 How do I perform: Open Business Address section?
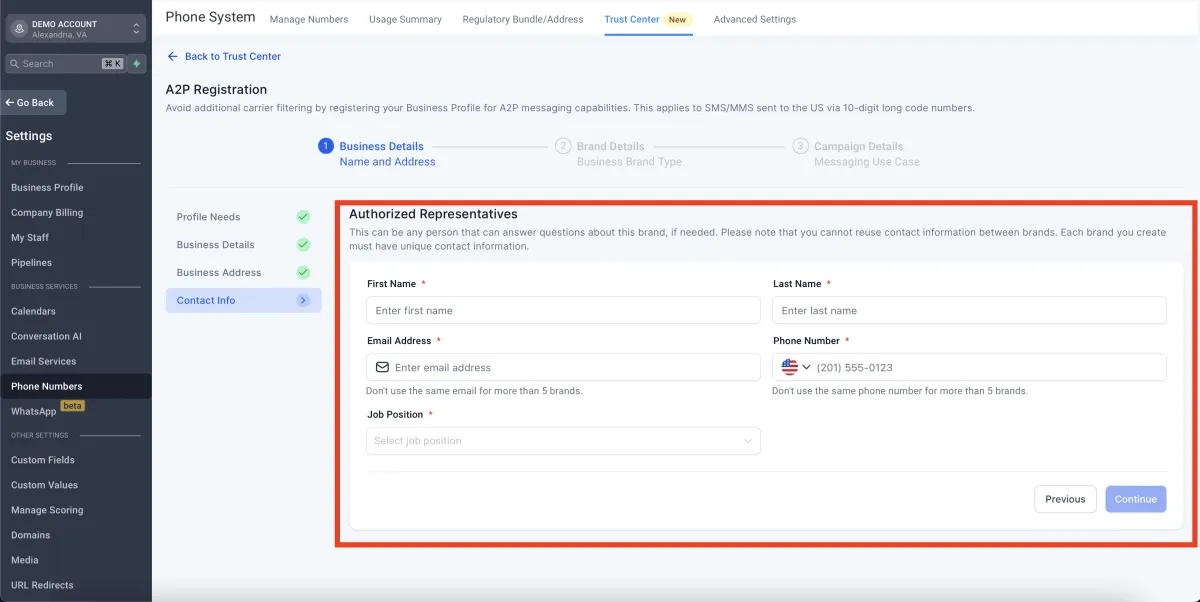(243, 272)
